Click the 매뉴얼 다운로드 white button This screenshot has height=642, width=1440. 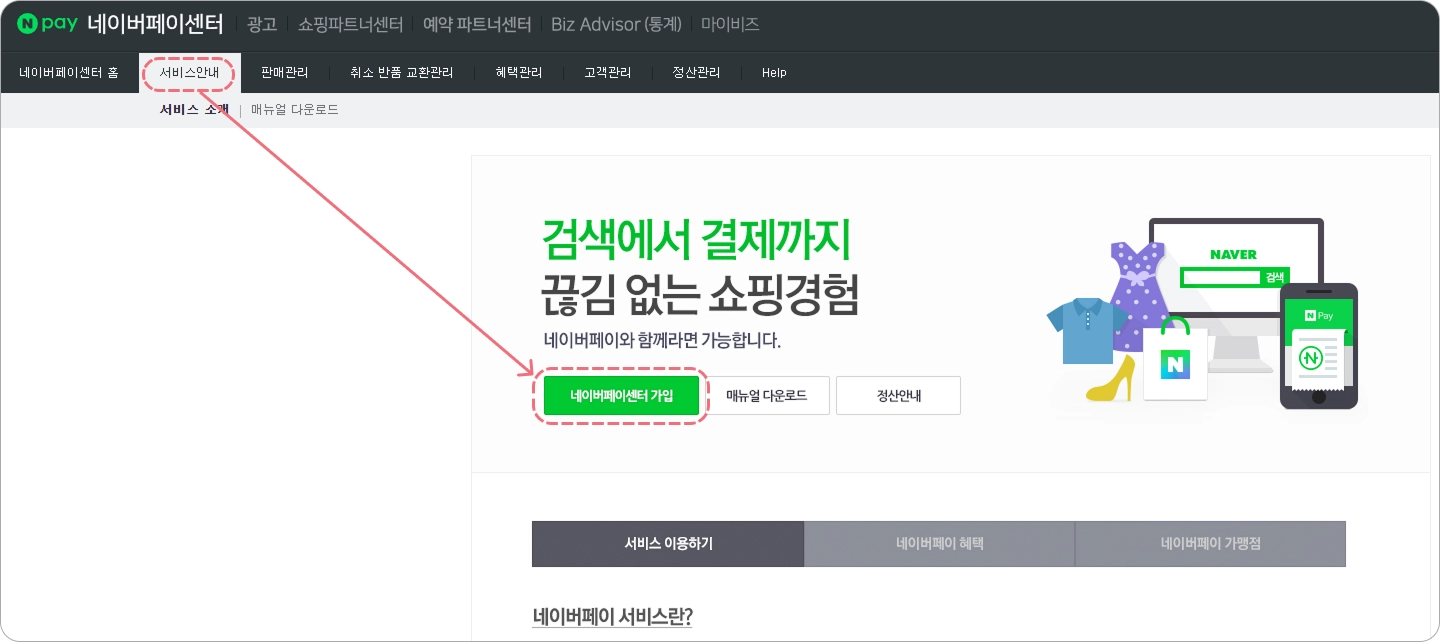coord(766,396)
